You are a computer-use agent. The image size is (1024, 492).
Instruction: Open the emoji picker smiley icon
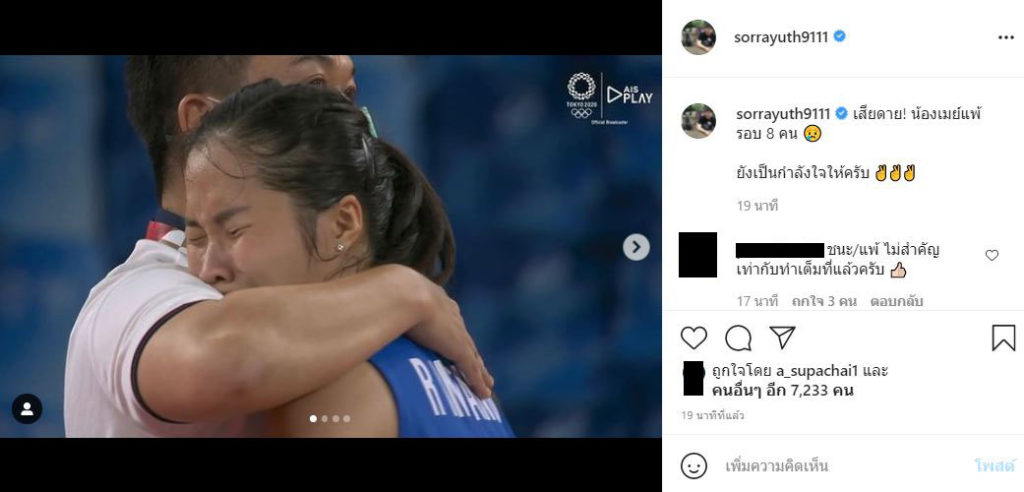(694, 466)
